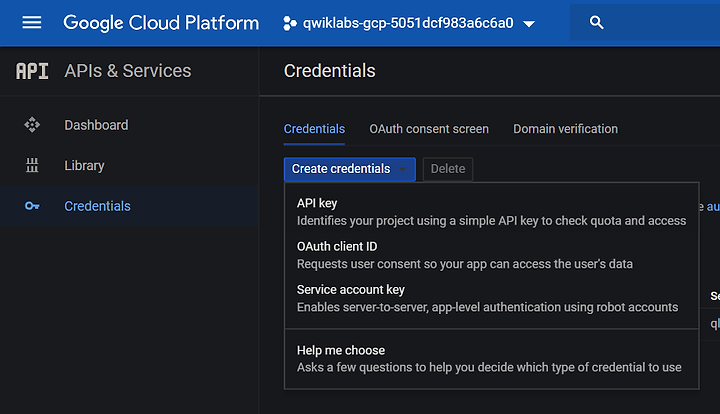Click the Dashboard sidebar icon
720x414 pixels.
coord(32,125)
